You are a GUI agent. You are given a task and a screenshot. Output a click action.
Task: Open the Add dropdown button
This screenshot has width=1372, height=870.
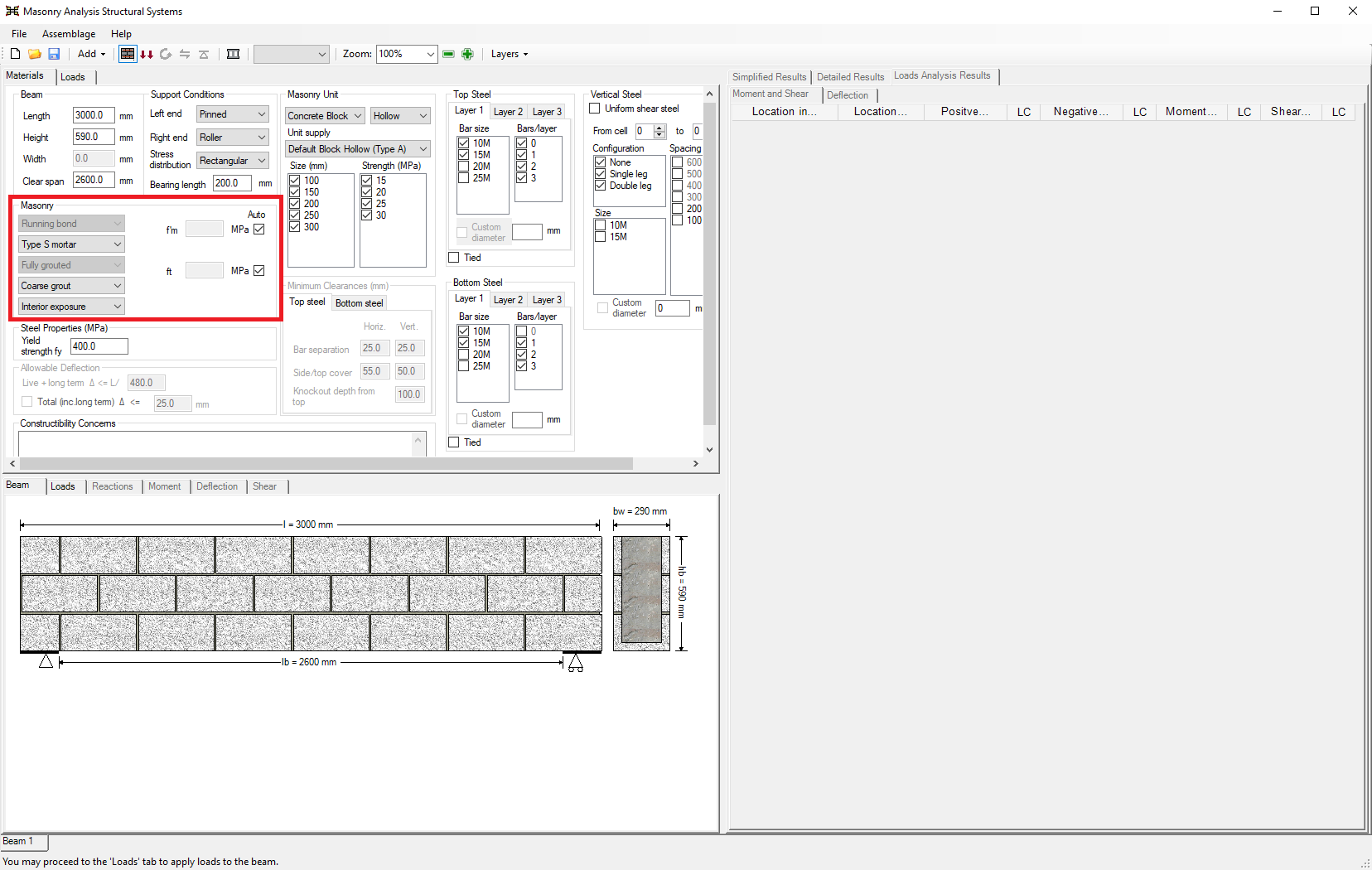91,54
